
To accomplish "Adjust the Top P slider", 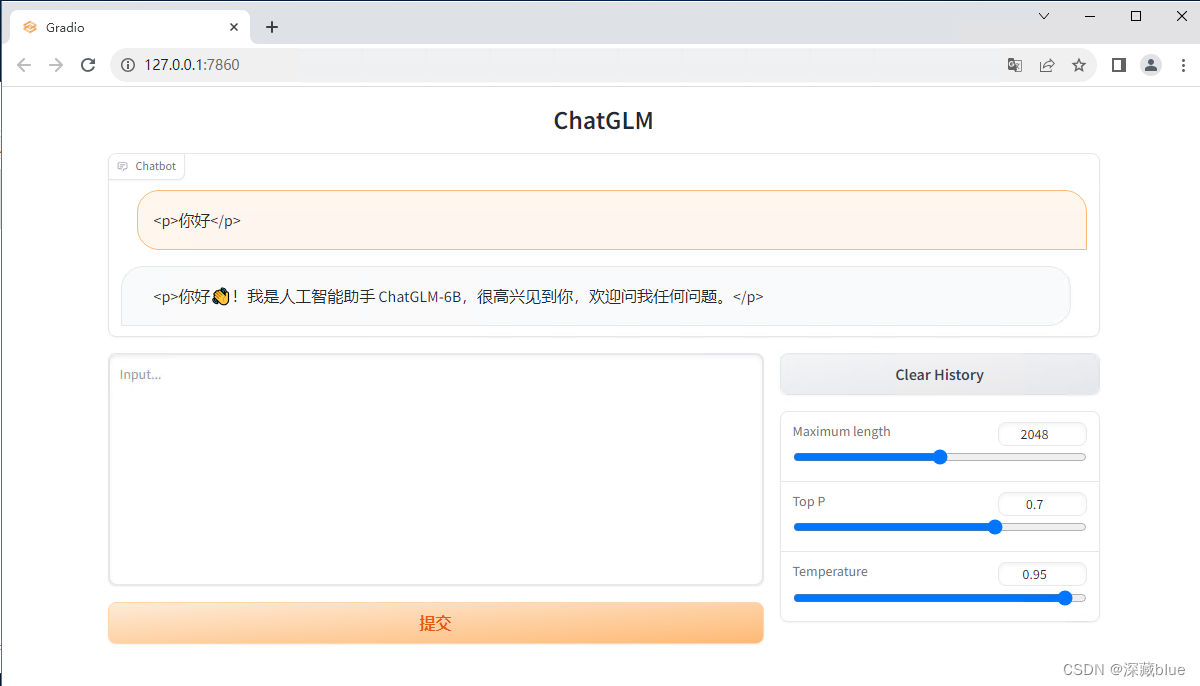I will coord(939,527).
